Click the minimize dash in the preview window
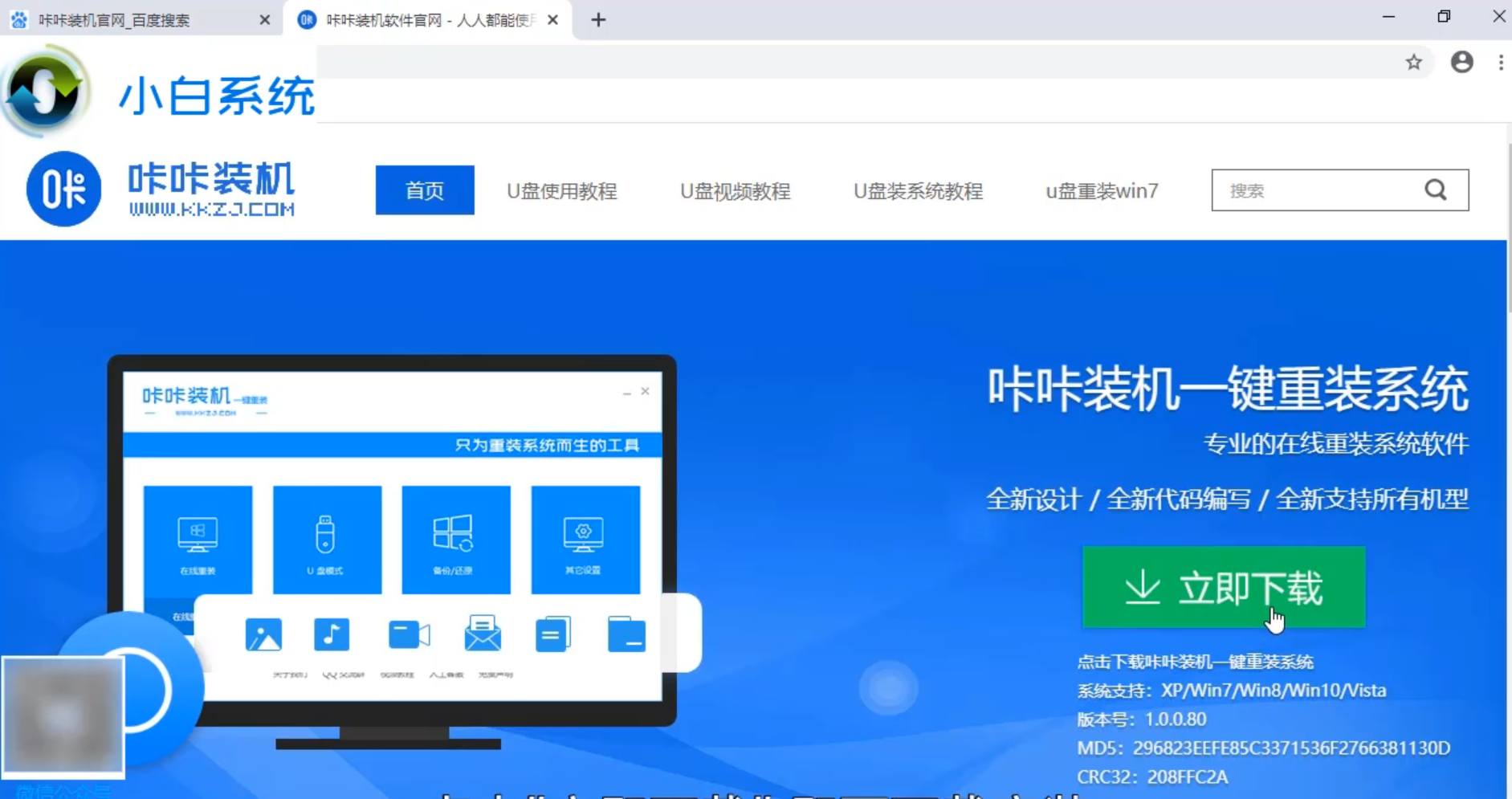This screenshot has width=1512, height=799. coord(626,393)
